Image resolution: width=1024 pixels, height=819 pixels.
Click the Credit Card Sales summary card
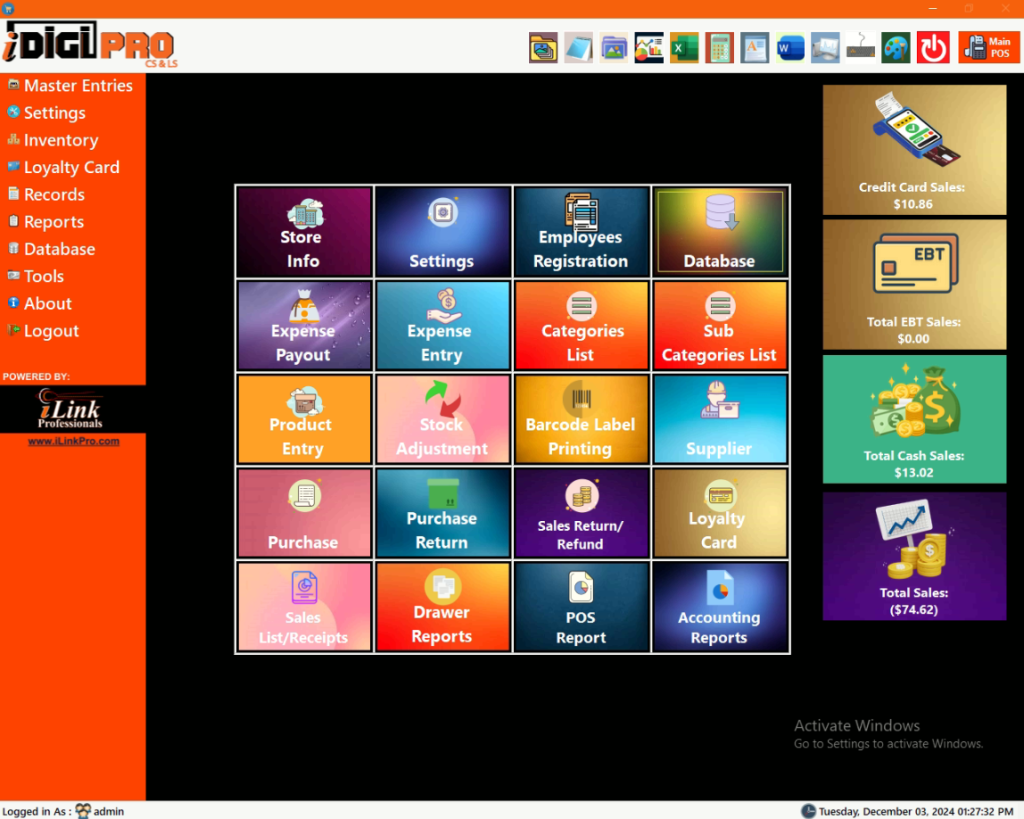click(914, 150)
